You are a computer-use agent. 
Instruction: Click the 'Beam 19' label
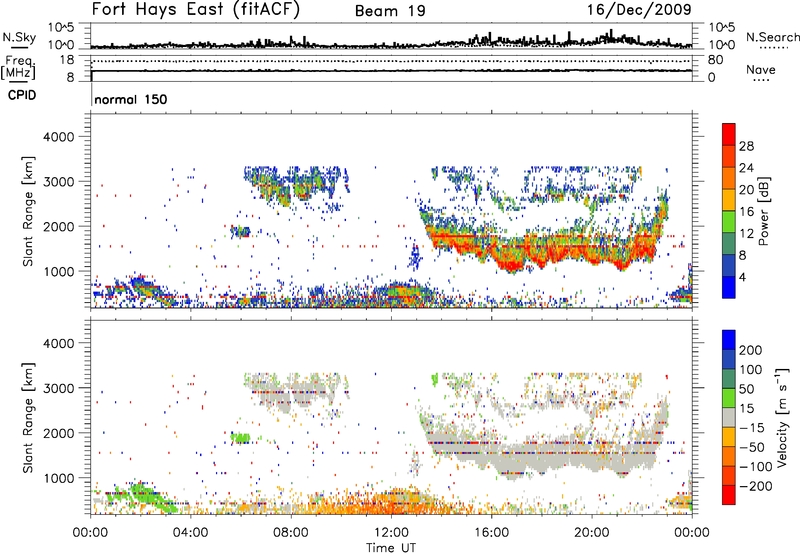tap(390, 11)
